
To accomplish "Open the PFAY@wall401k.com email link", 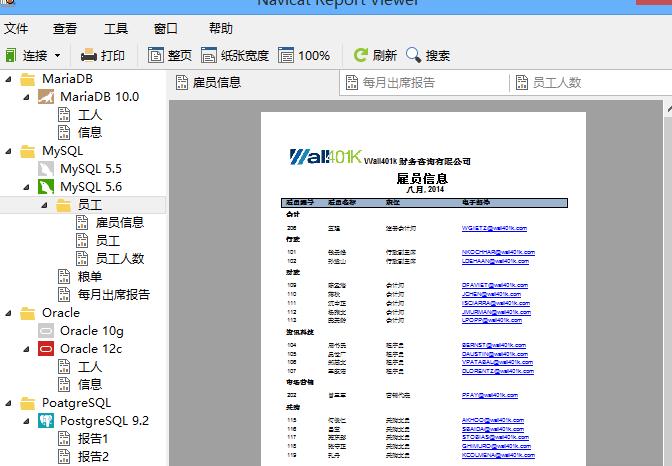I will pyautogui.click(x=490, y=396).
